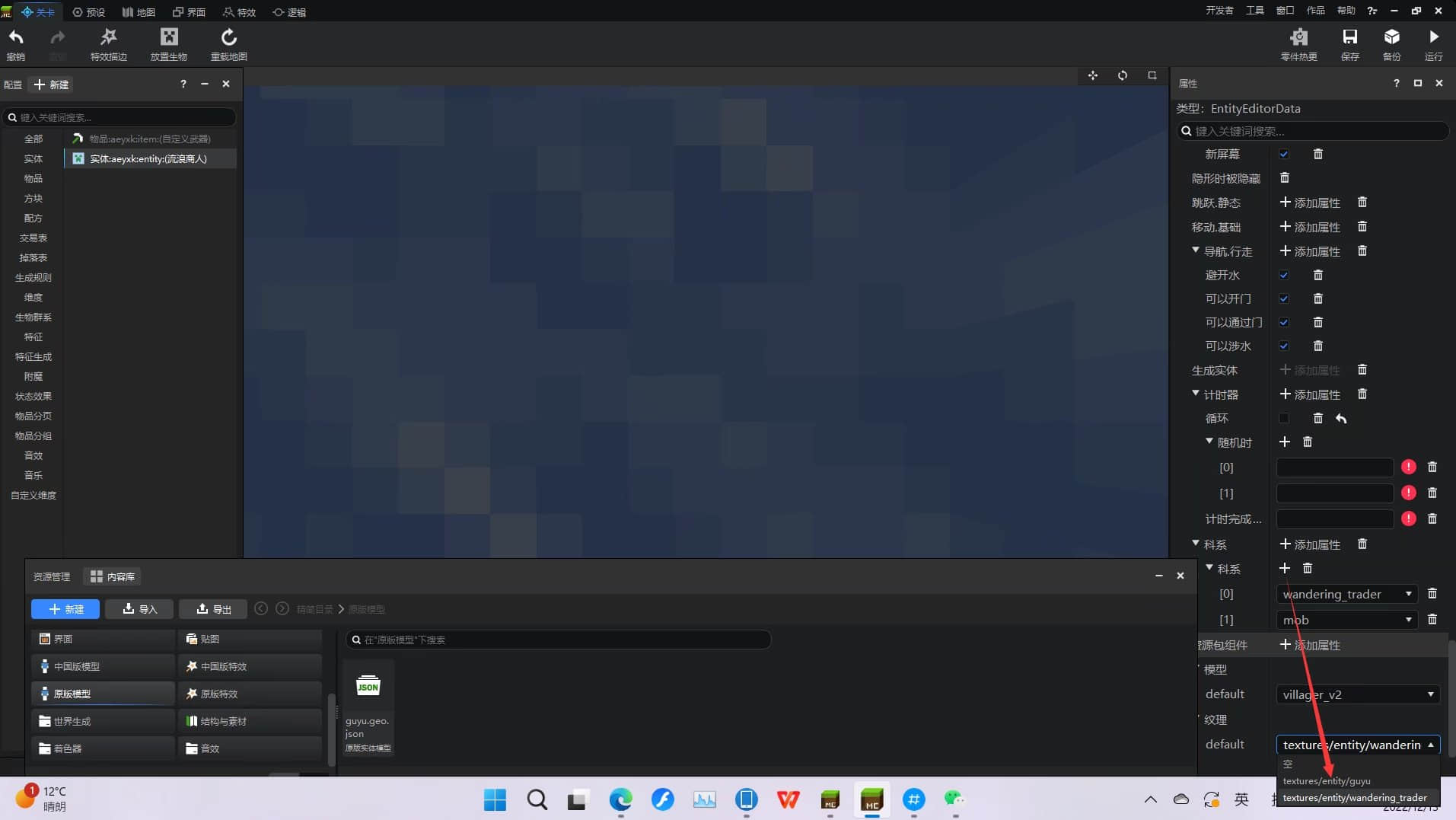1456x820 pixels.
Task: Collapse the 随机时 list
Action: point(1209,441)
